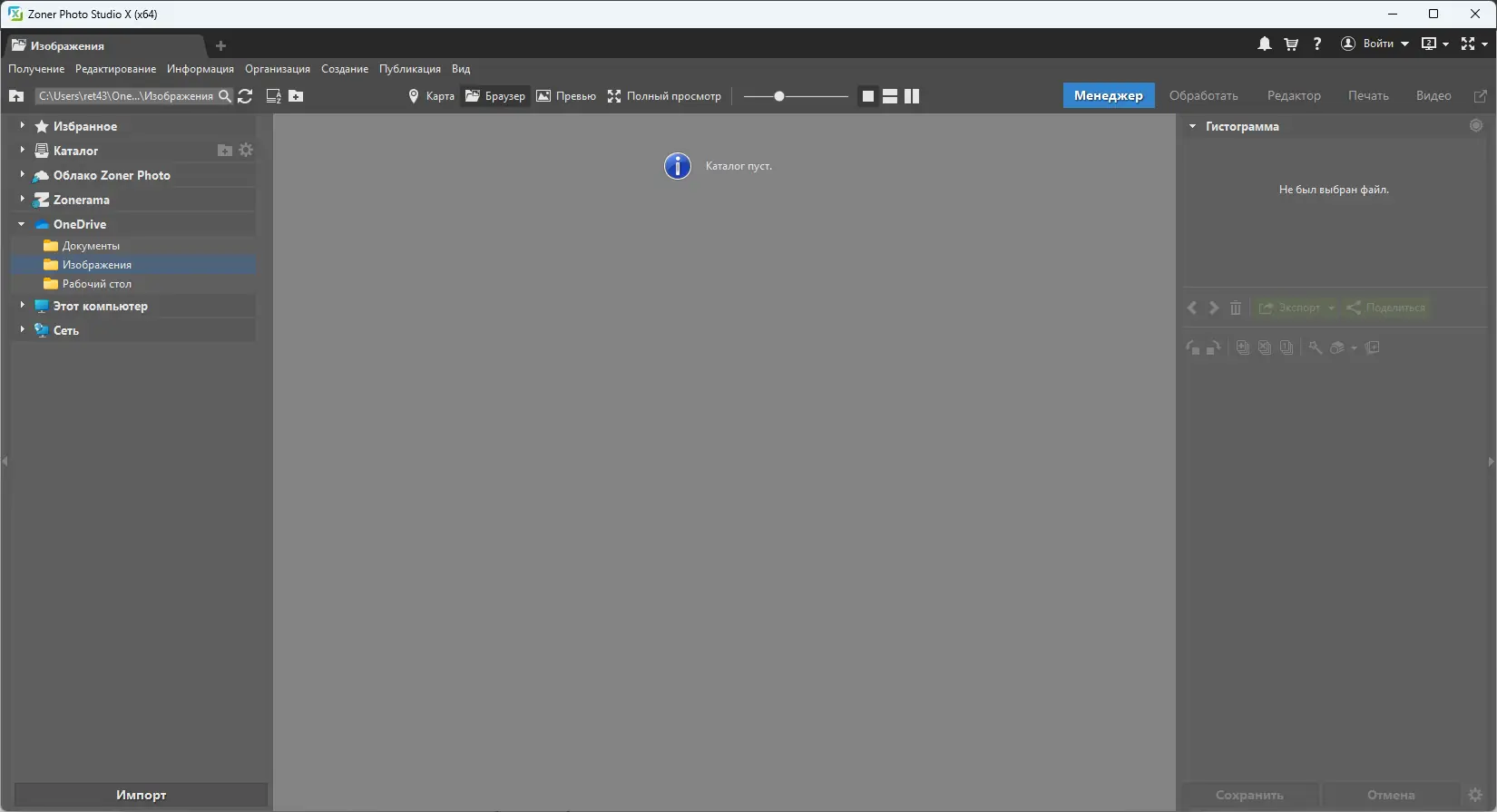
Task: Open the Войти account dropdown
Action: click(1375, 44)
